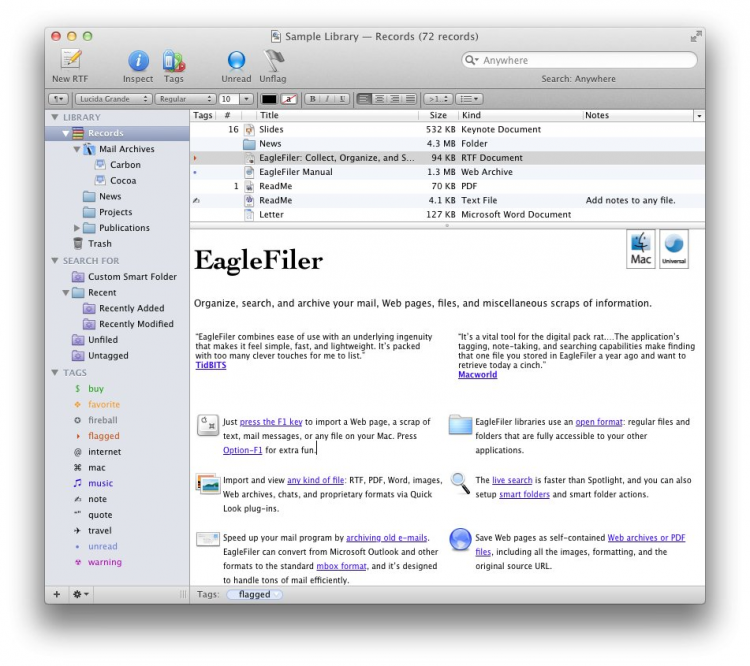Screen dimensions: 750x666
Task: Collapse the Recent folder
Action: click(66, 292)
